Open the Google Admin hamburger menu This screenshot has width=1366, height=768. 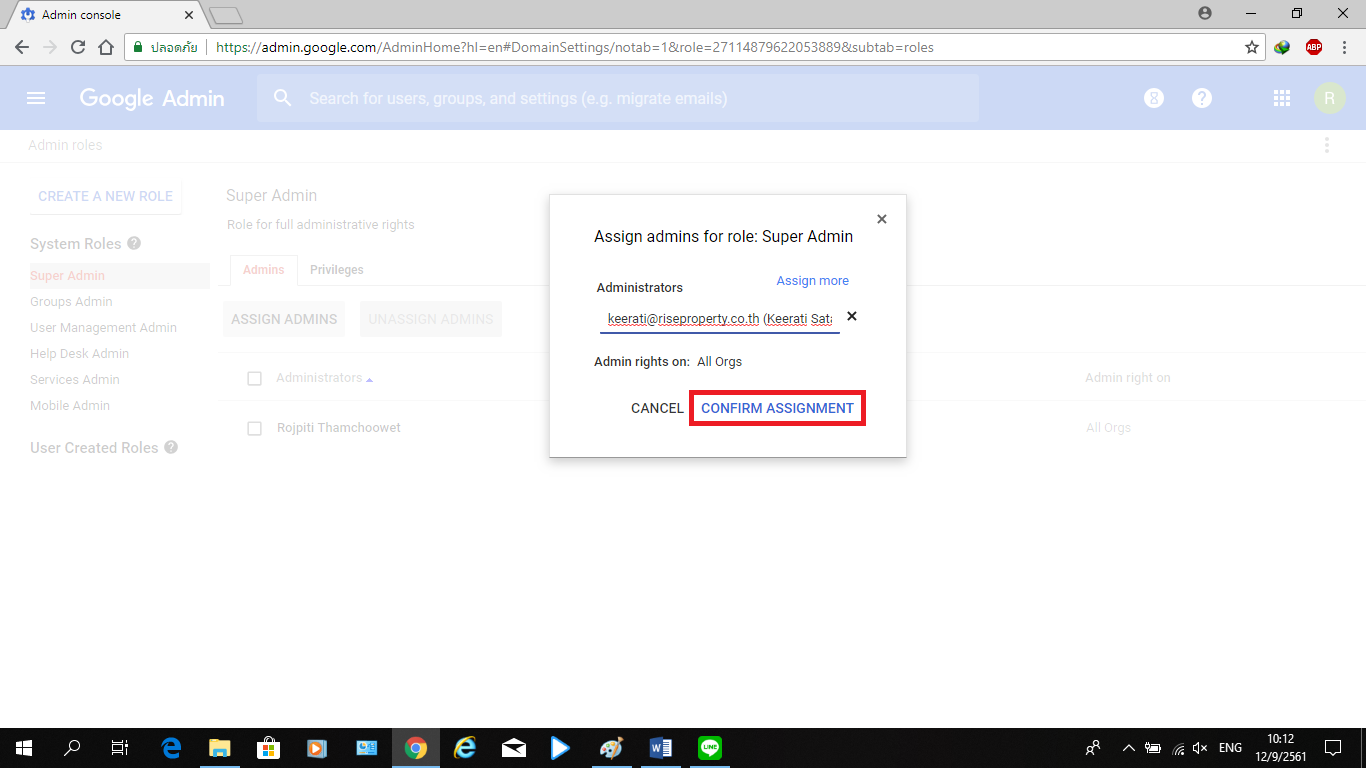point(36,98)
